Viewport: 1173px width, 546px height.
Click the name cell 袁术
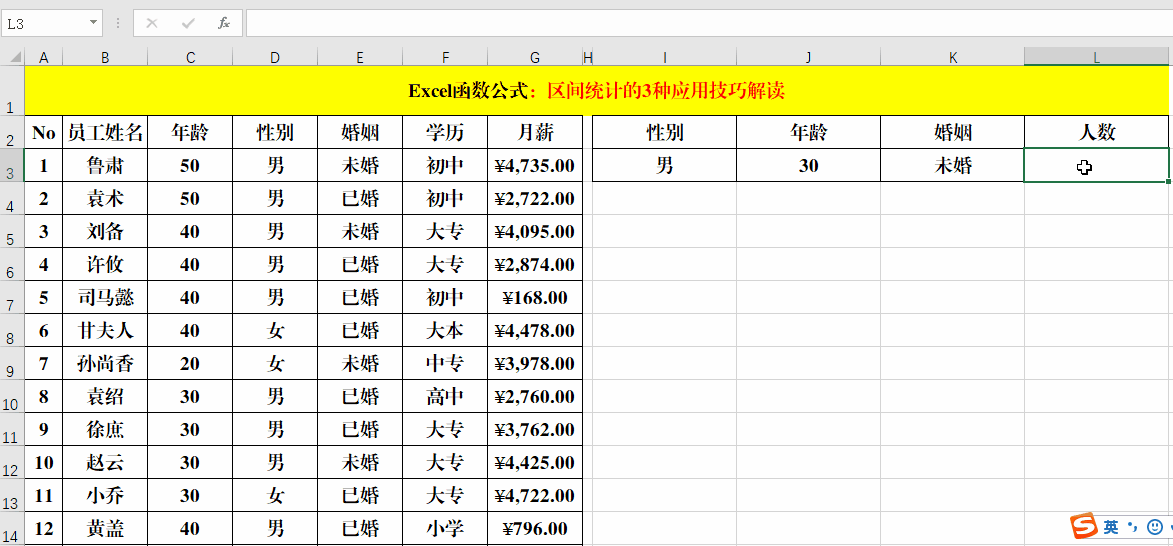(x=105, y=198)
